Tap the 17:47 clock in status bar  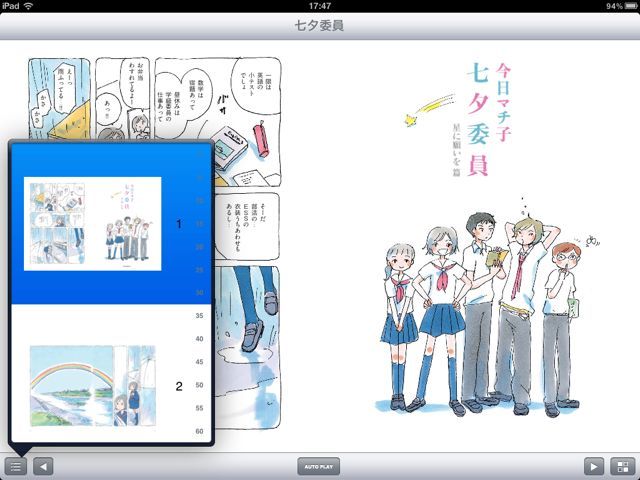320,6
